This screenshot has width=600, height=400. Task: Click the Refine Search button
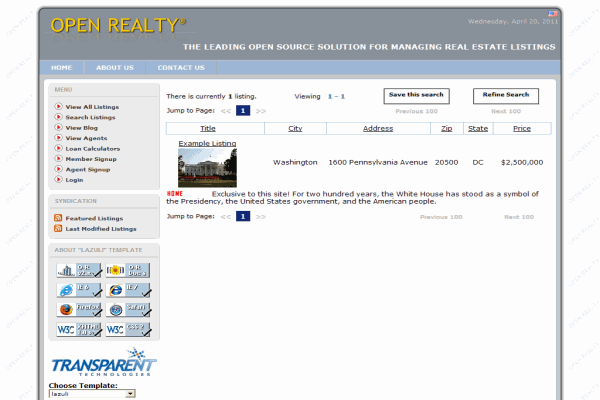pos(506,96)
